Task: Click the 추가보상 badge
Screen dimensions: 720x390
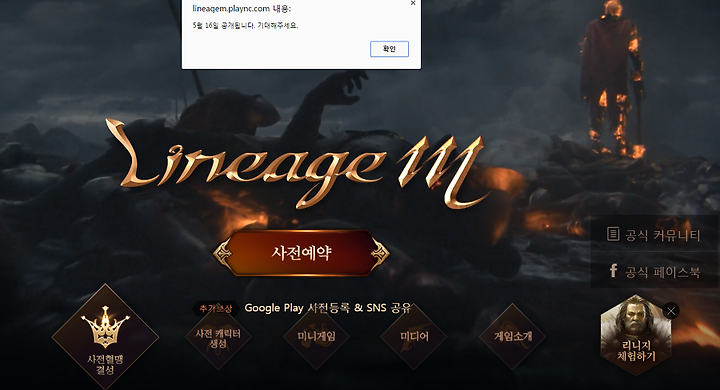Action: (x=215, y=309)
